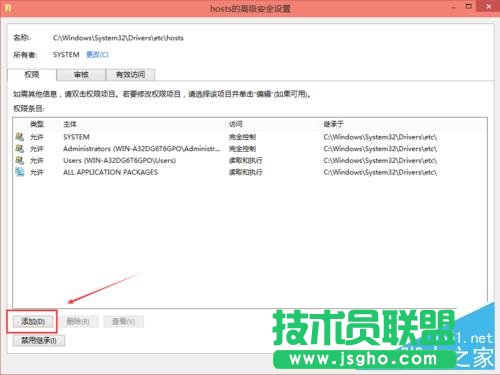Click the 删除(R) button
This screenshot has width=500, height=375.
[x=78, y=322]
